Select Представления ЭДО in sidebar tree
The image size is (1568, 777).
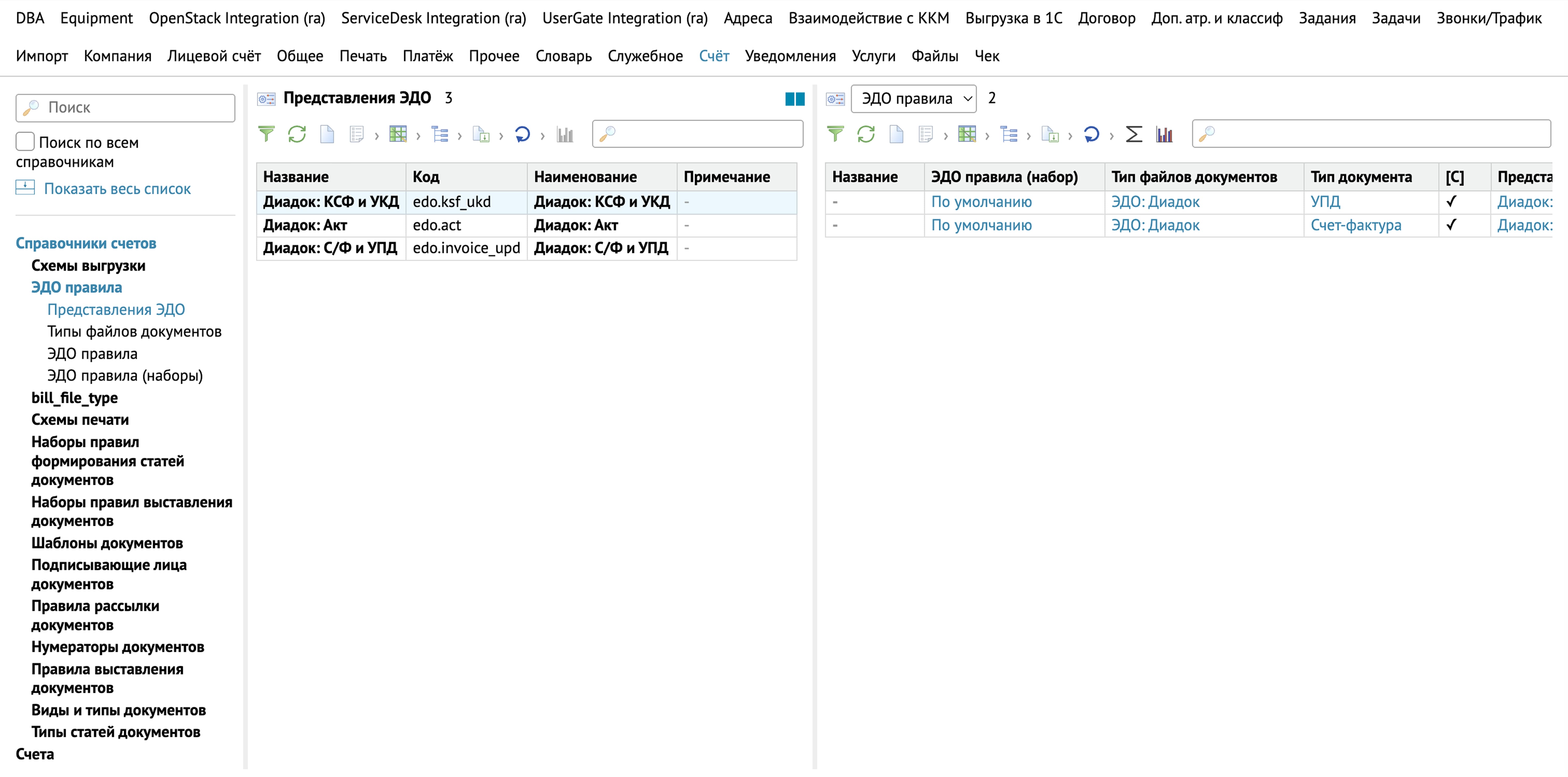tap(116, 309)
